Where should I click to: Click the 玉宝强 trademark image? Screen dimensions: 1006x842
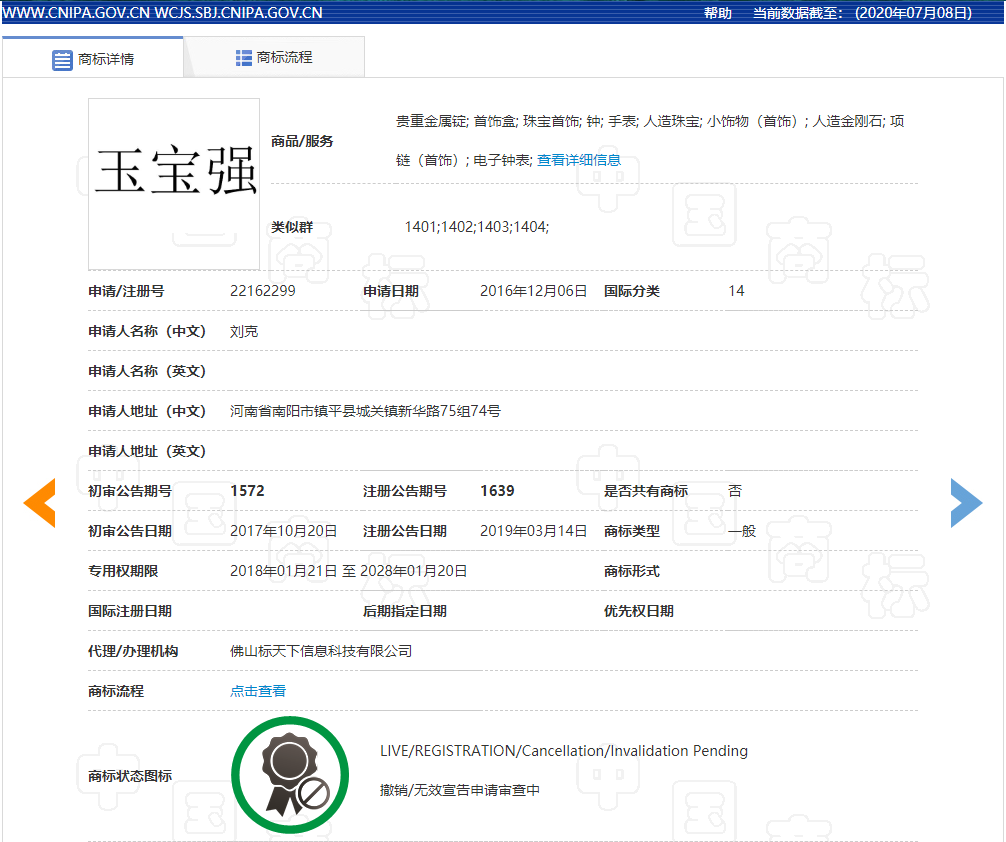tap(174, 184)
